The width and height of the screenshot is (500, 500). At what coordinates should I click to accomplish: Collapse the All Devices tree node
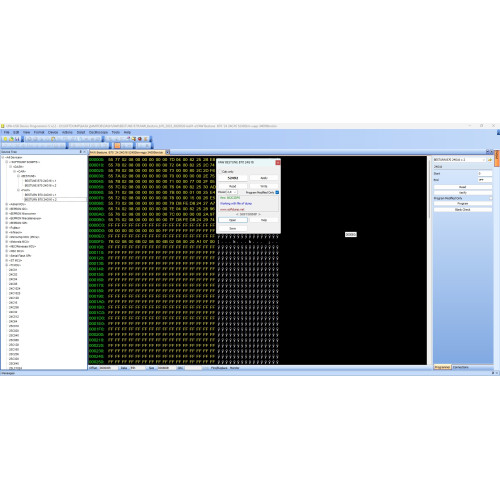pyautogui.click(x=3, y=157)
